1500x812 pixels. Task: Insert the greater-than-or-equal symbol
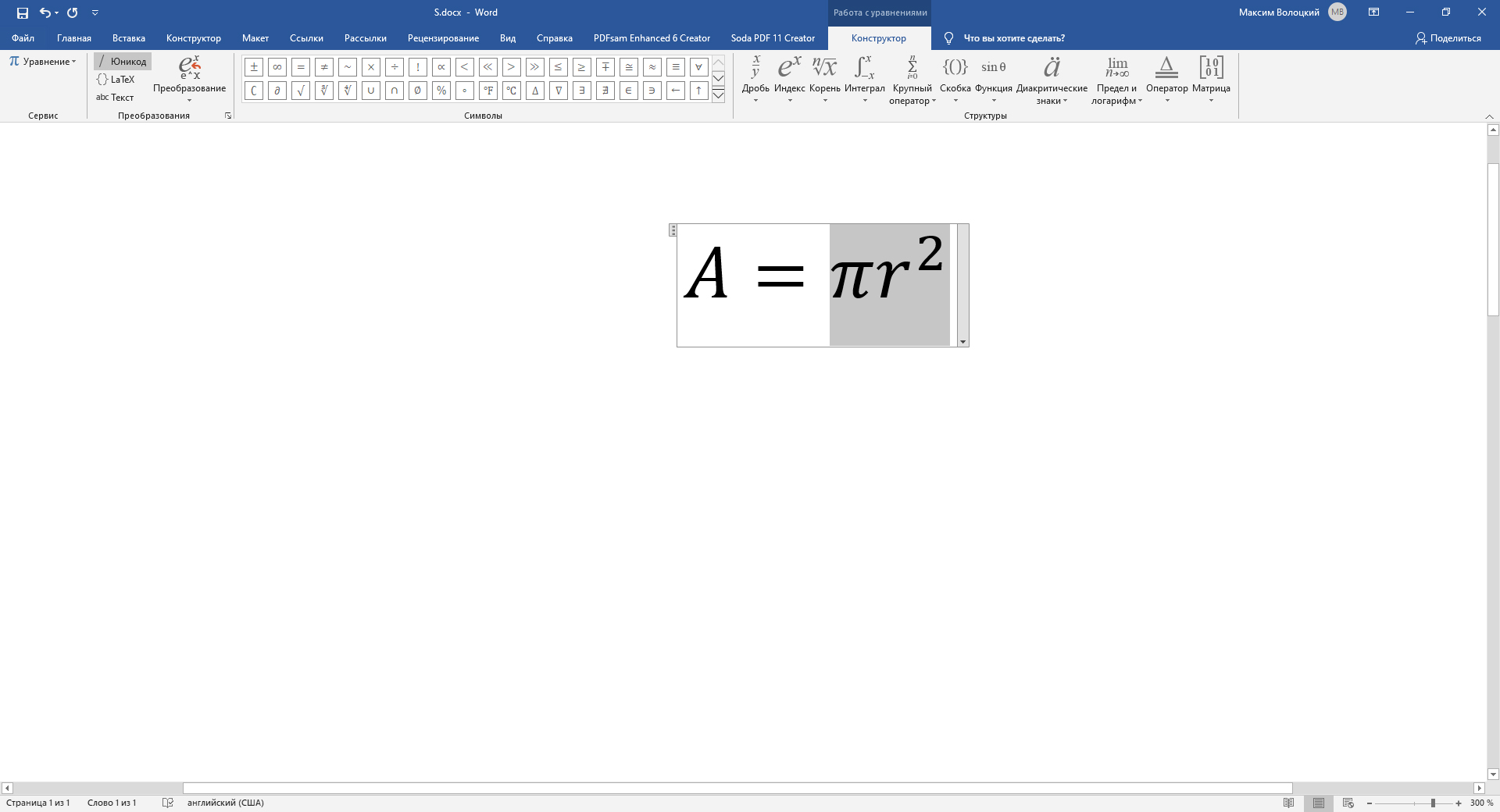582,67
